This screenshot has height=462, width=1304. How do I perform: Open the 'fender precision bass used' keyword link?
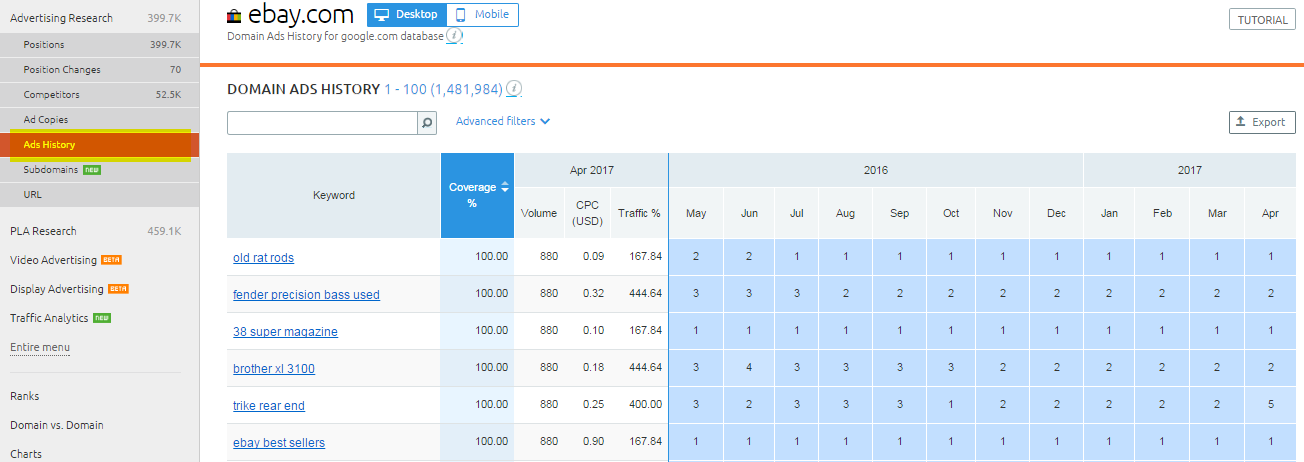(x=306, y=295)
